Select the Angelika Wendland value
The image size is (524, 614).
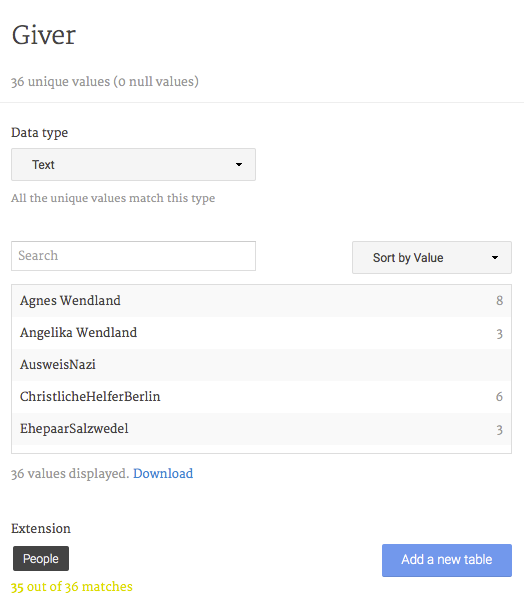pyautogui.click(x=78, y=333)
